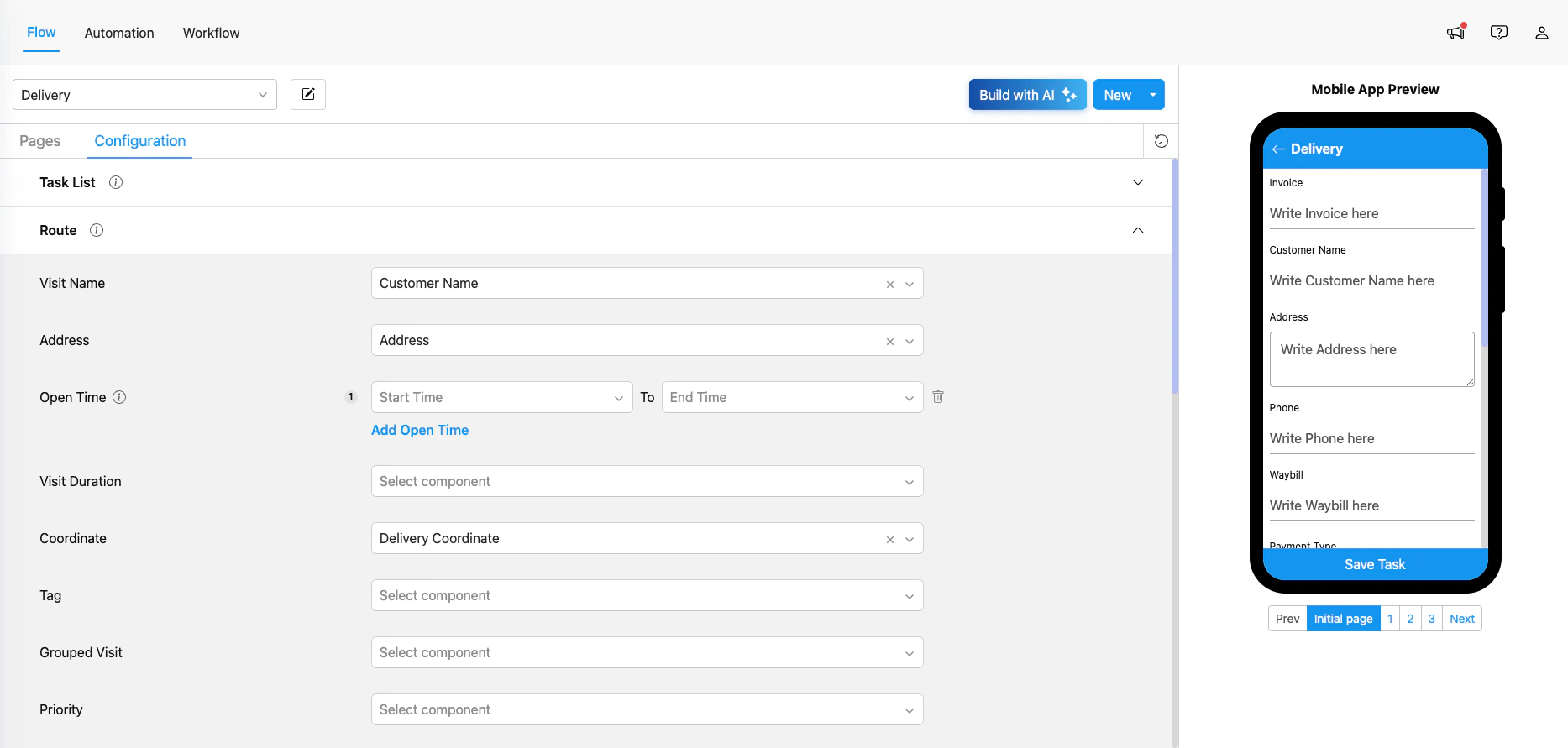The image size is (1568, 748).
Task: Open the Coordinate dropdown
Action: [647, 538]
